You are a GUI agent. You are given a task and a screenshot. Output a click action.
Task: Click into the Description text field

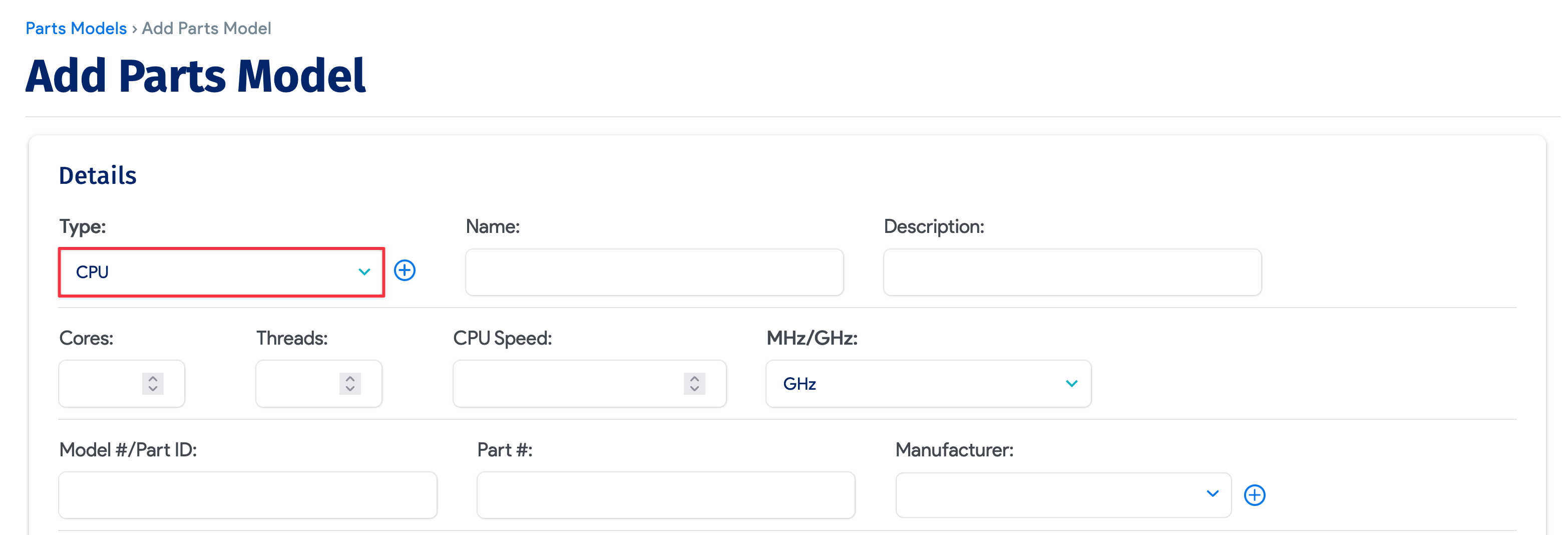[x=1072, y=272]
